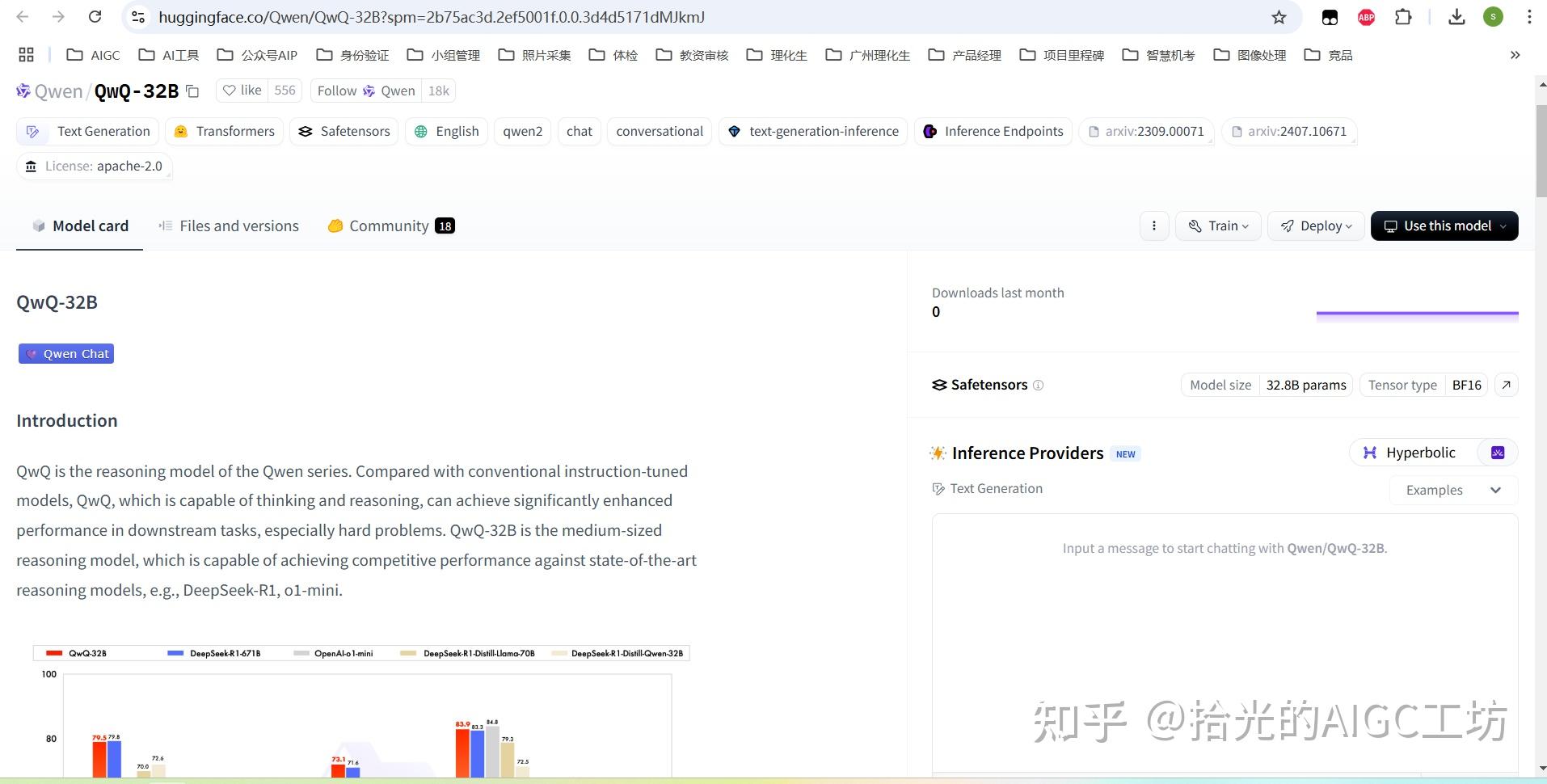Follow the Qwen organization
This screenshot has height=784, width=1547.
(x=336, y=91)
